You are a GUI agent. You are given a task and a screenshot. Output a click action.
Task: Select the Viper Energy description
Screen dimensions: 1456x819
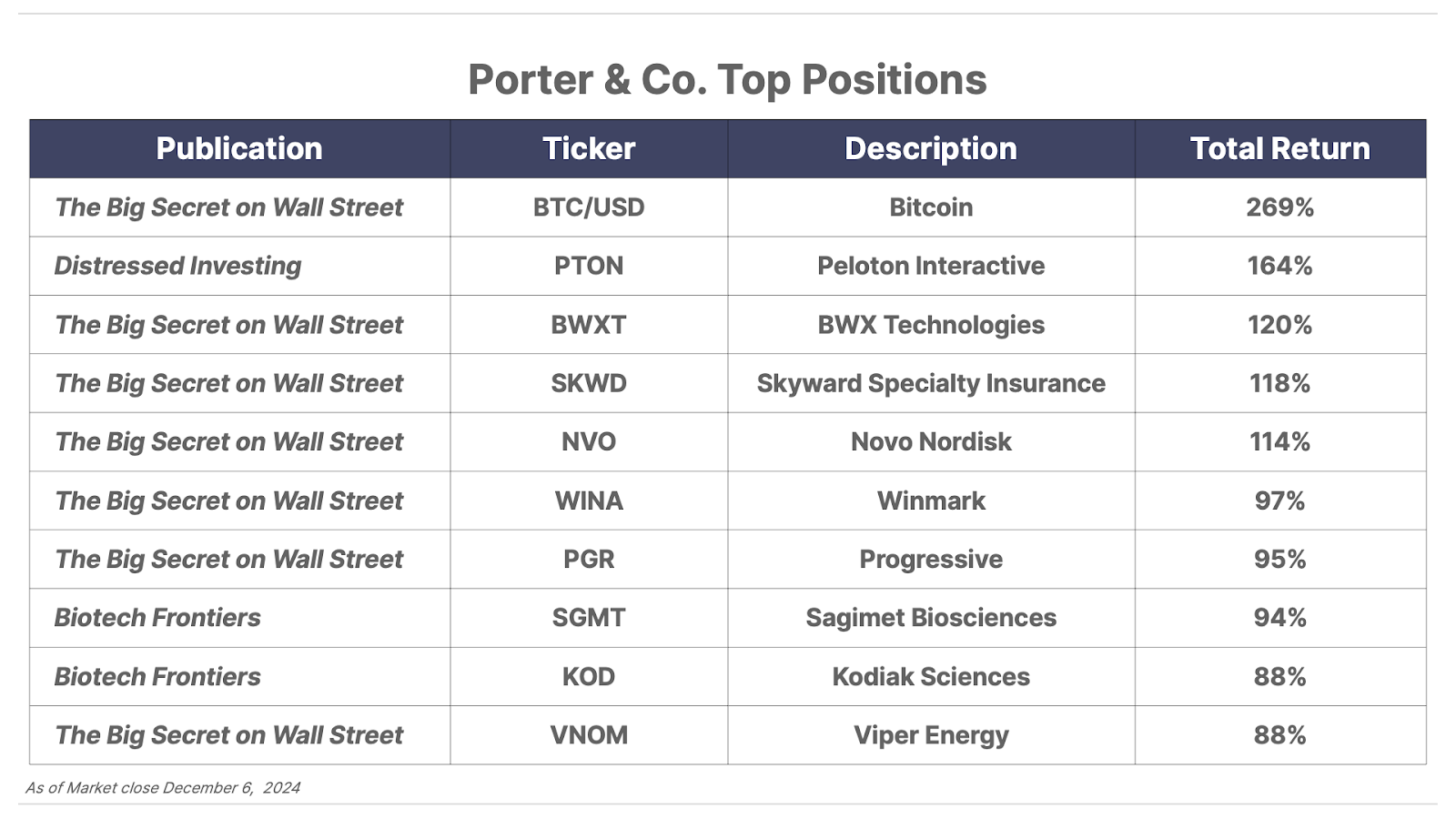(x=931, y=735)
